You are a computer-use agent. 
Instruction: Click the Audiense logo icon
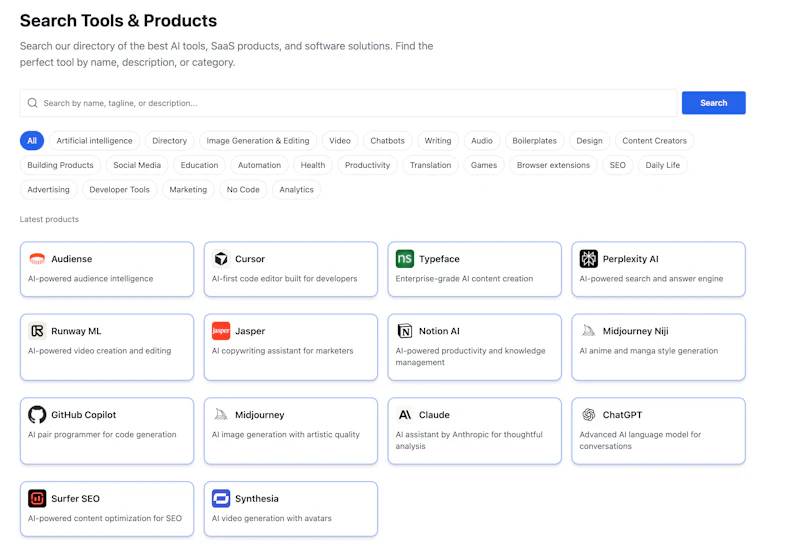(37, 259)
